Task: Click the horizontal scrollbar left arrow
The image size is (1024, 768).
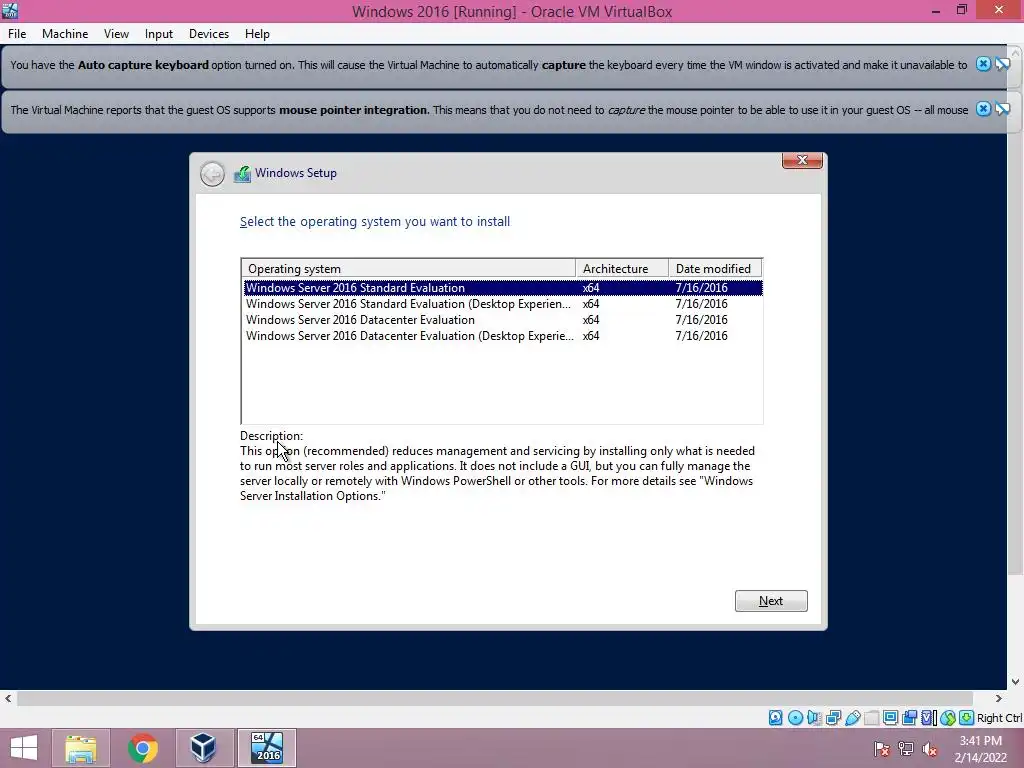Action: (x=8, y=699)
